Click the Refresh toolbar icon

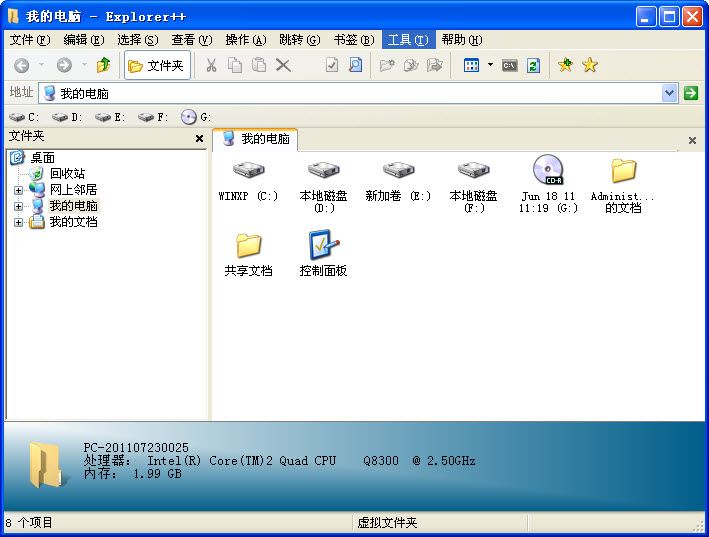(534, 66)
